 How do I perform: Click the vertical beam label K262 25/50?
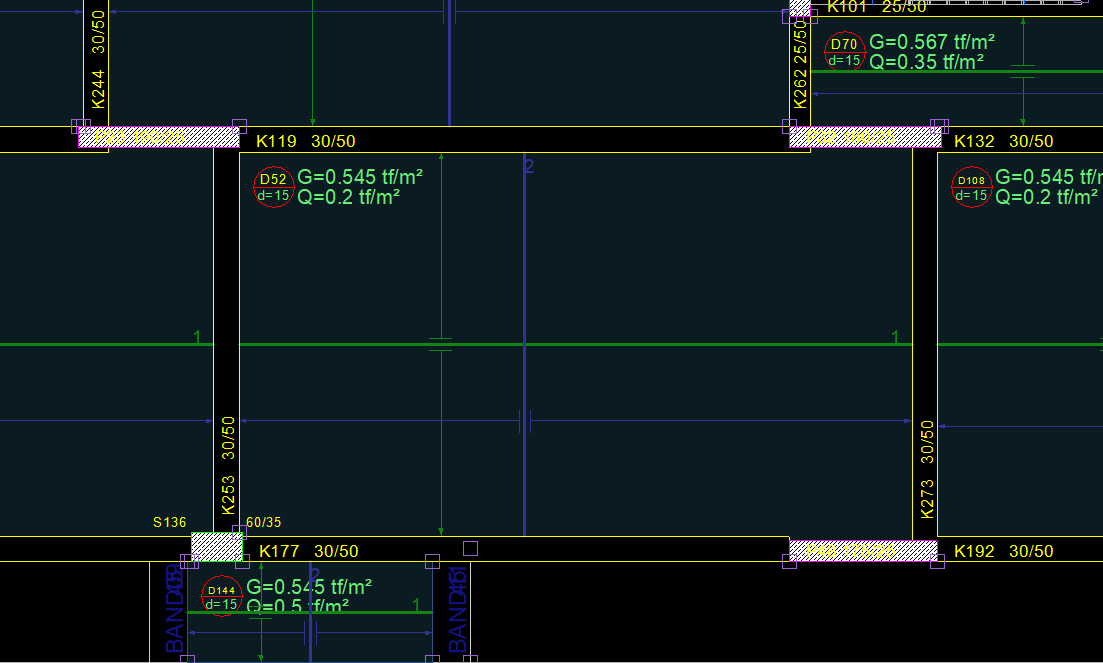pyautogui.click(x=800, y=65)
